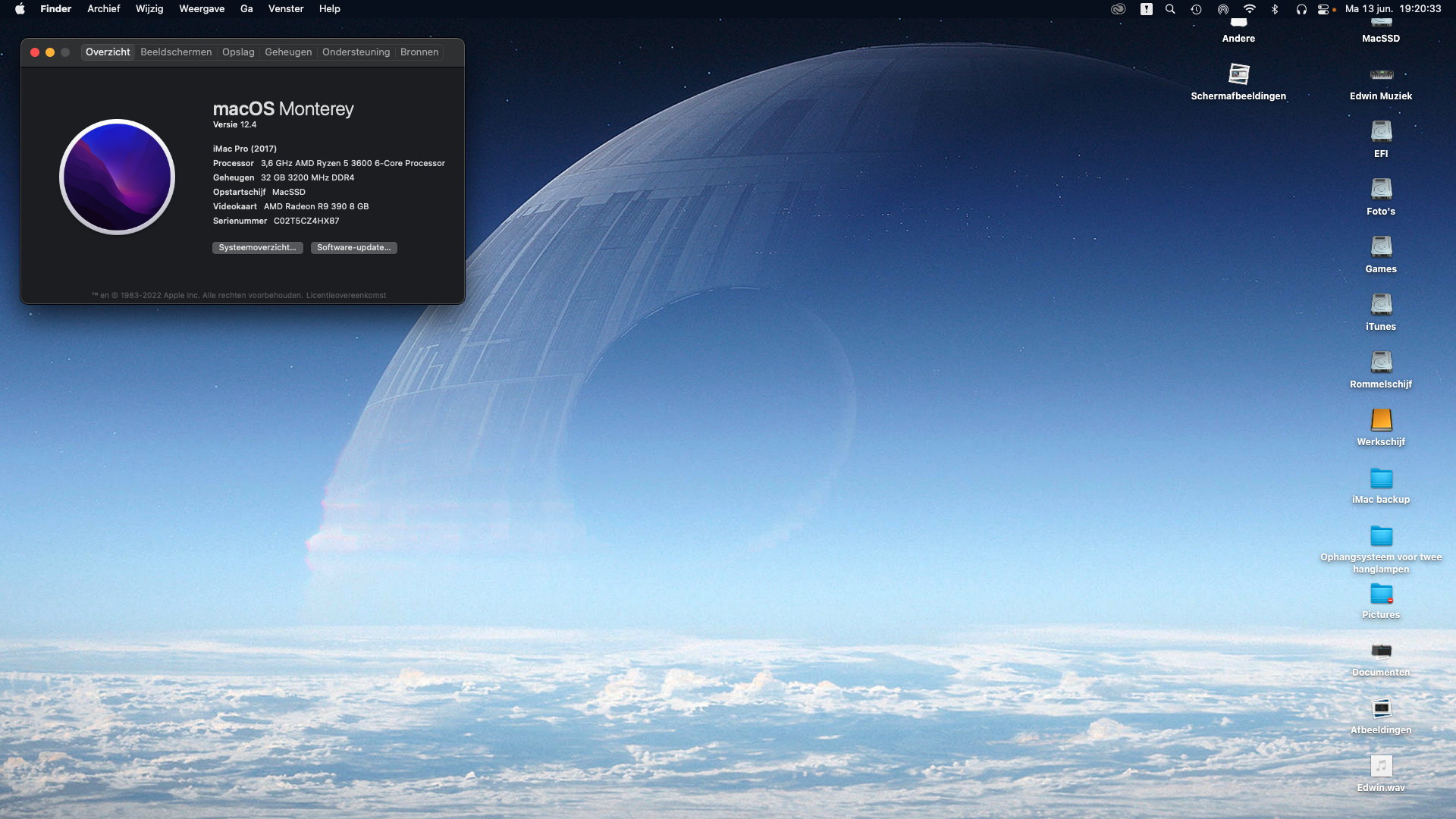The image size is (1456, 819).
Task: Switch to the Opslag tab
Action: (x=238, y=52)
